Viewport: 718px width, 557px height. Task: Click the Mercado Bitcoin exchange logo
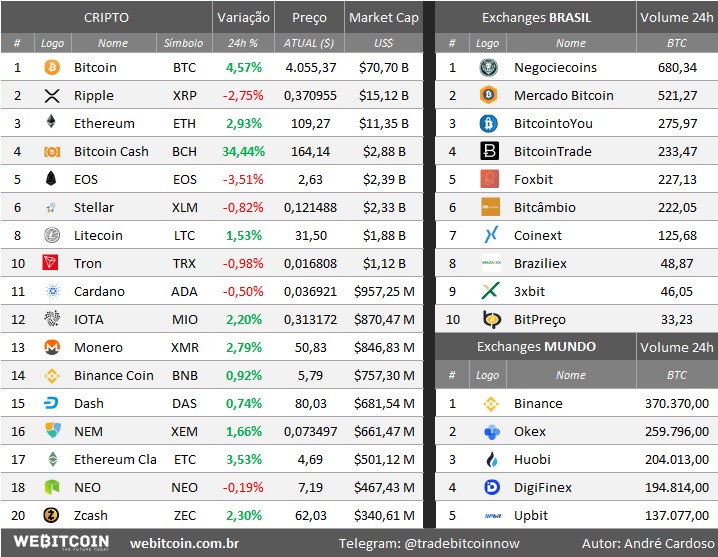tap(489, 95)
